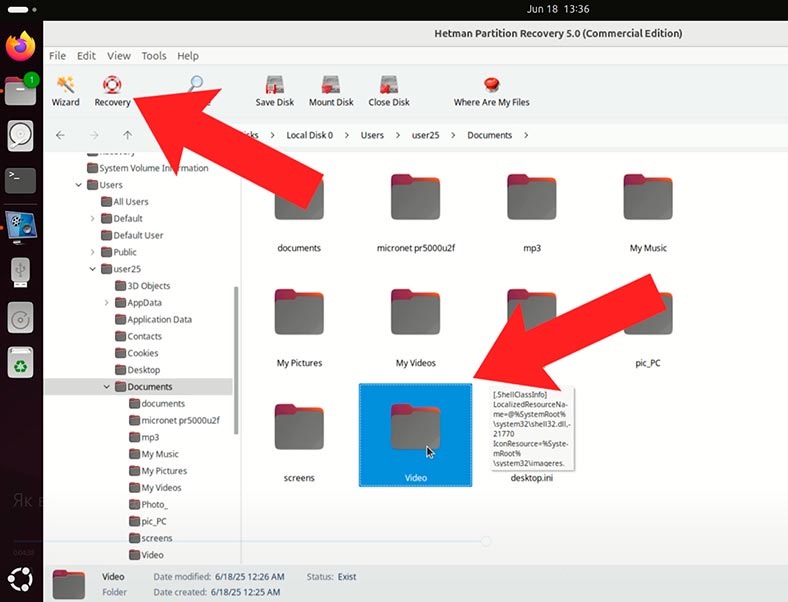Screen dimensions: 788x602
Task: Open dropdown after Users breadcrumb
Action: [x=398, y=135]
